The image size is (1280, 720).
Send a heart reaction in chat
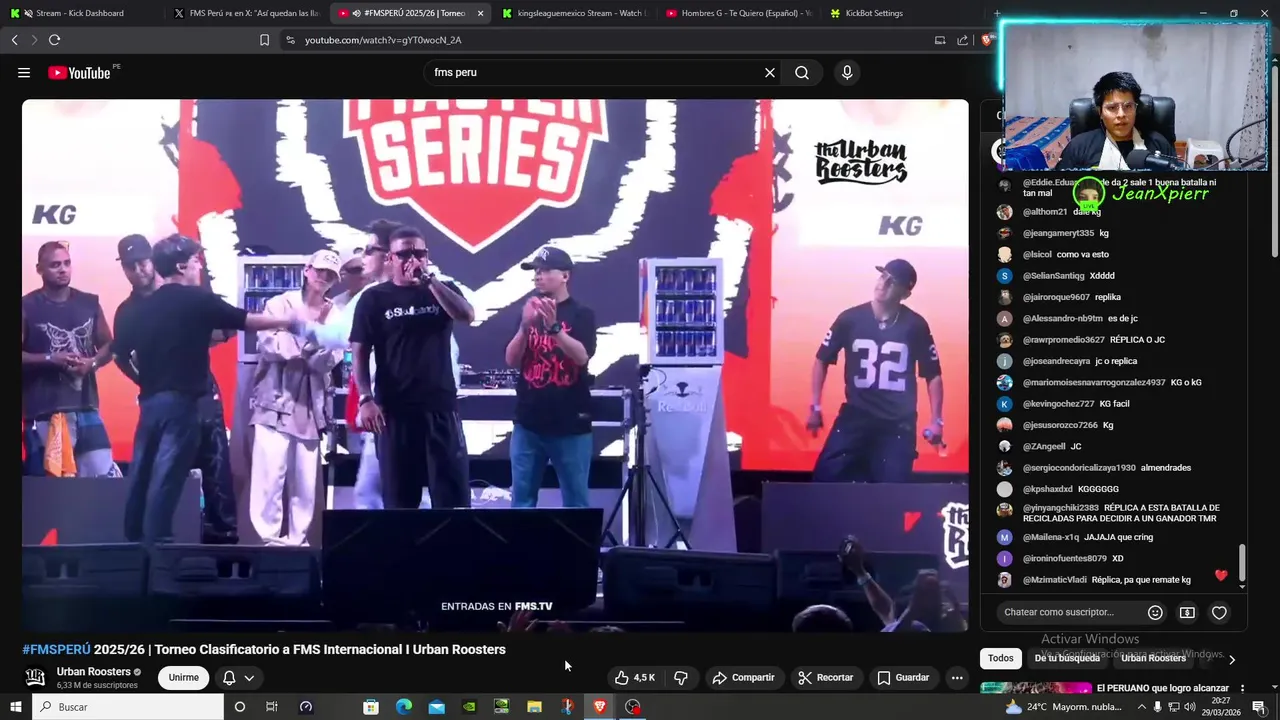[x=1219, y=612]
